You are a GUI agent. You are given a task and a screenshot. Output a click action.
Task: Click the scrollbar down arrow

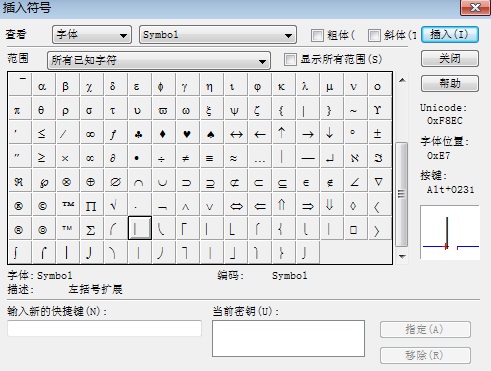pyautogui.click(x=402, y=256)
